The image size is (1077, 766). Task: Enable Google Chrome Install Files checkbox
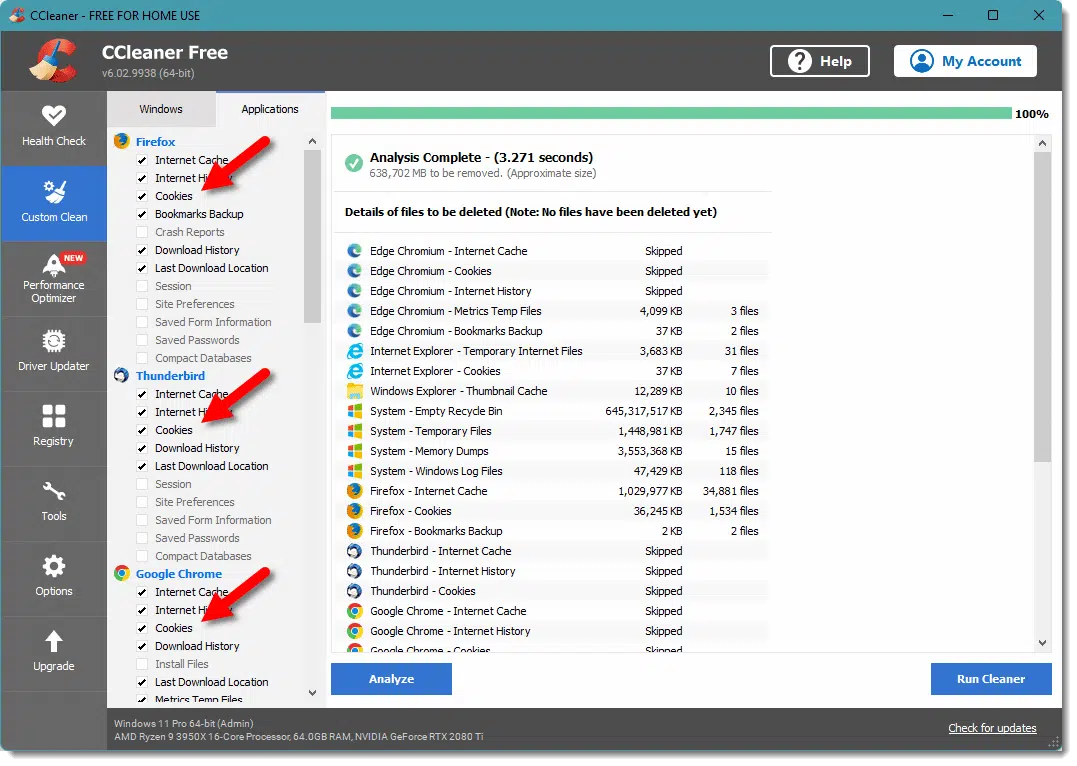142,664
